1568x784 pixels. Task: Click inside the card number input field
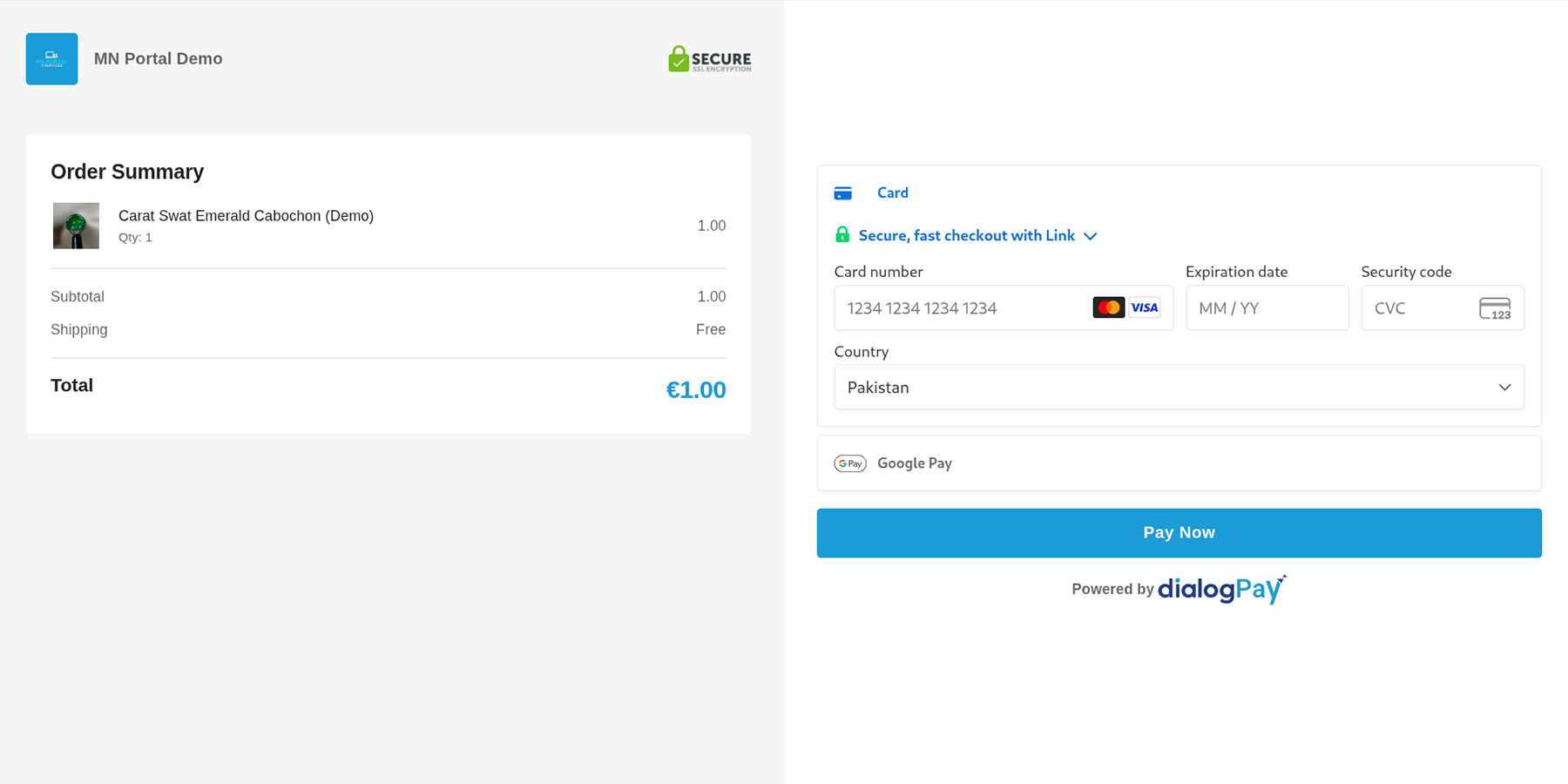pyautogui.click(x=958, y=308)
